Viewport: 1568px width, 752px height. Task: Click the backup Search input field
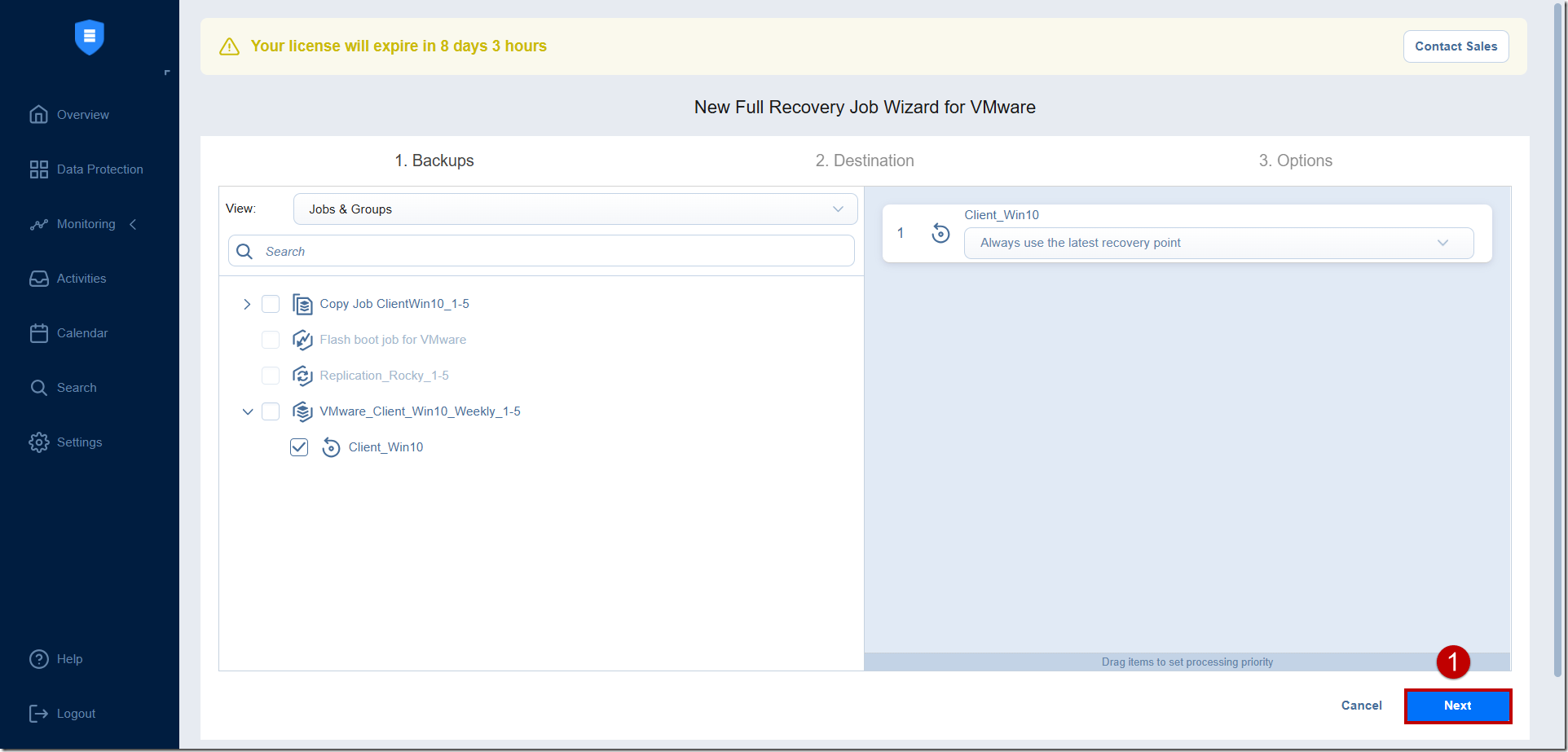tap(541, 251)
